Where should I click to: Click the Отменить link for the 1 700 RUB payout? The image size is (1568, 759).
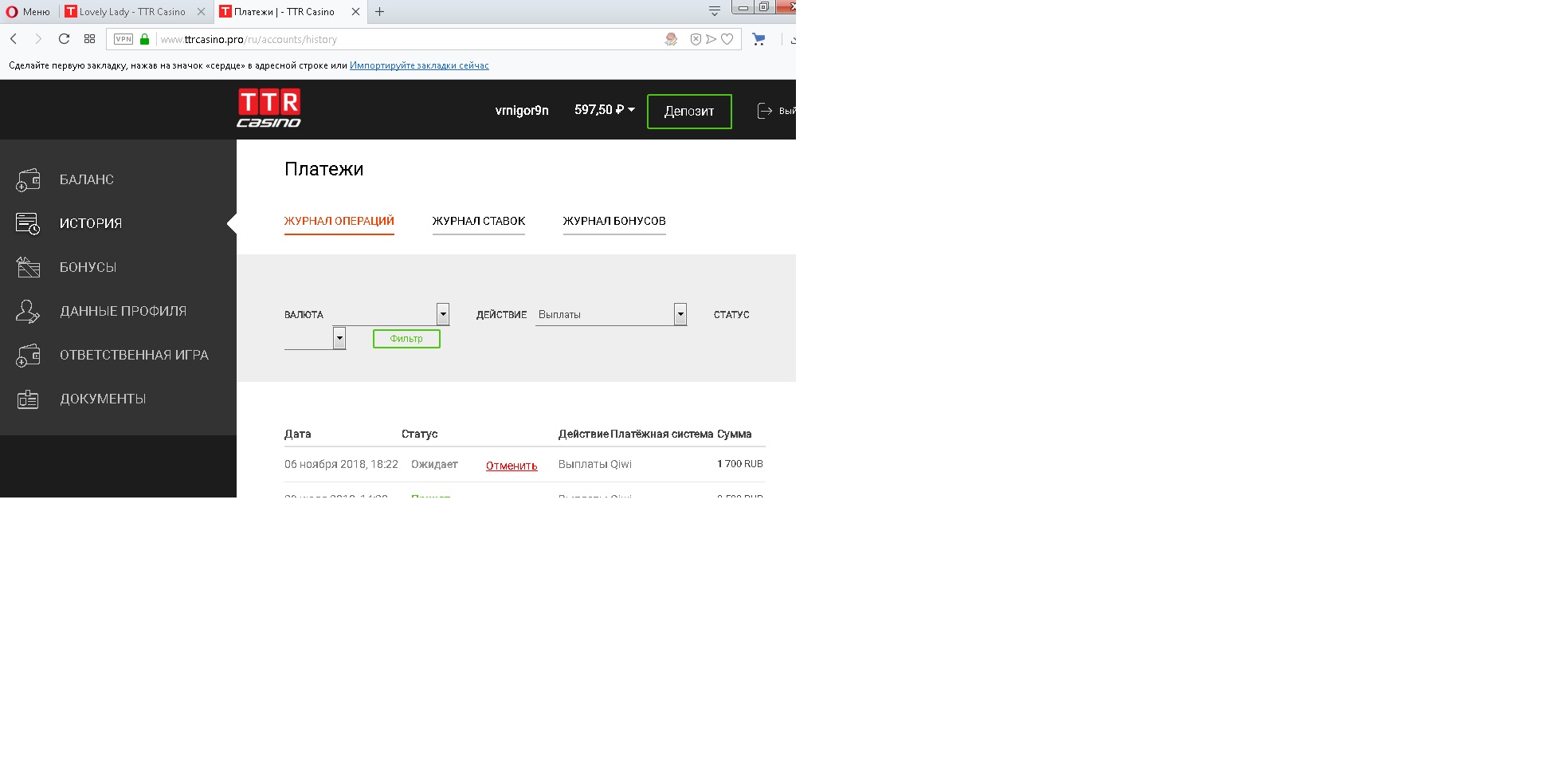[512, 466]
